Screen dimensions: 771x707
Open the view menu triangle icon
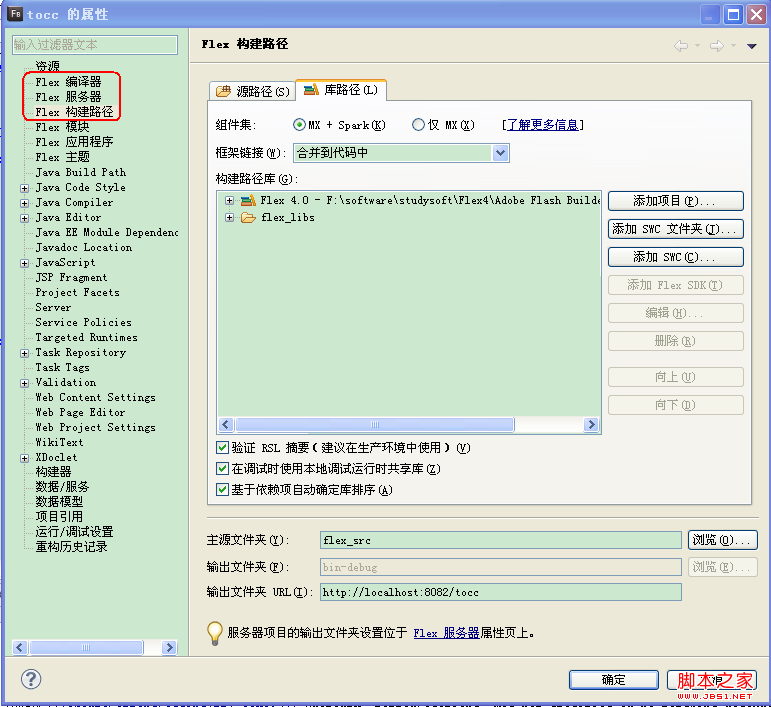(751, 46)
